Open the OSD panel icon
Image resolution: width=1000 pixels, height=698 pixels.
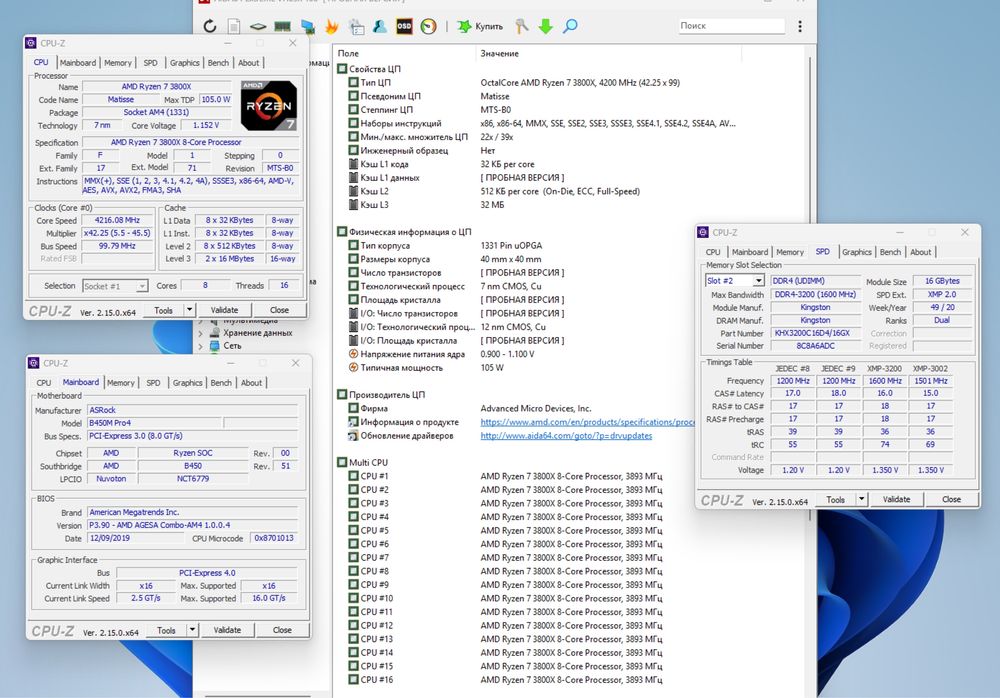pos(404,26)
